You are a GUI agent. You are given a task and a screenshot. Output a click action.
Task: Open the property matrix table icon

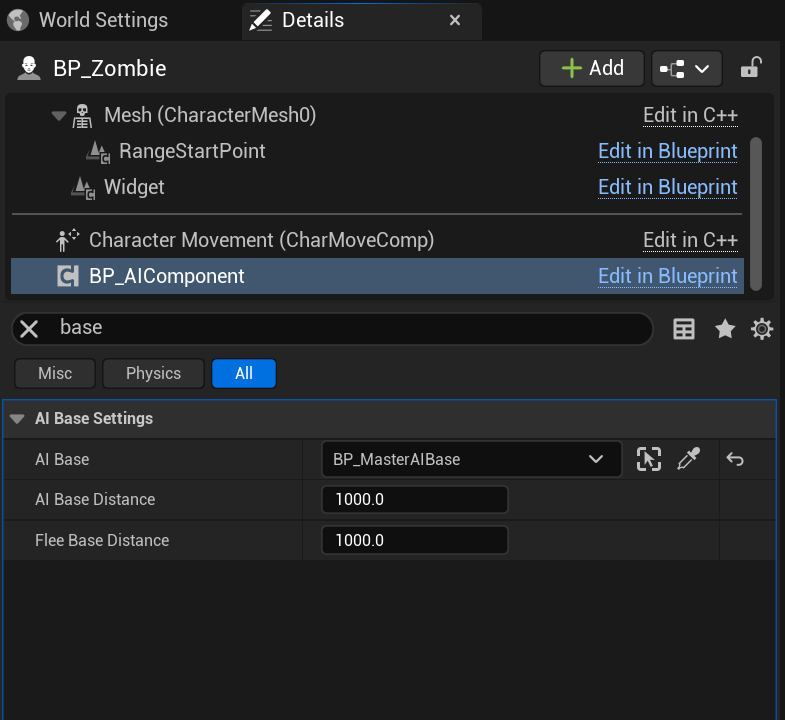(684, 329)
